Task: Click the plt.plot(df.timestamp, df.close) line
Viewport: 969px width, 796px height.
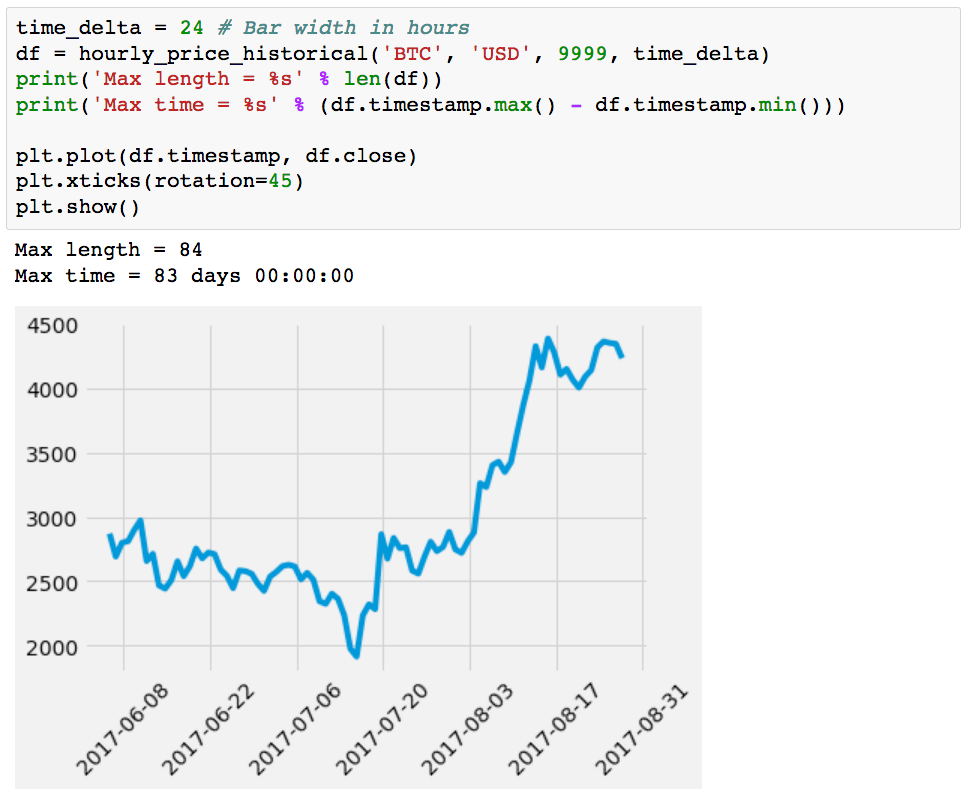Action: coord(216,156)
